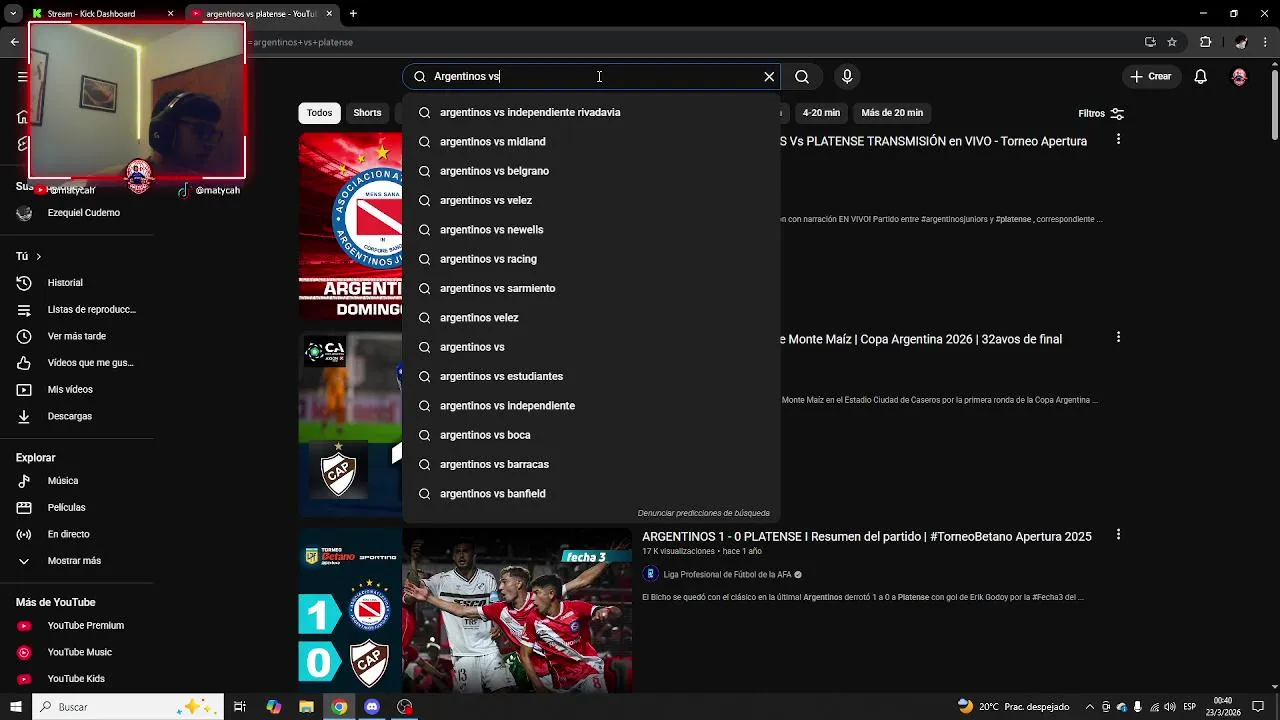Choose suggestion argentinos vs estudiantes
This screenshot has height=720, width=1280.
pyautogui.click(x=591, y=376)
